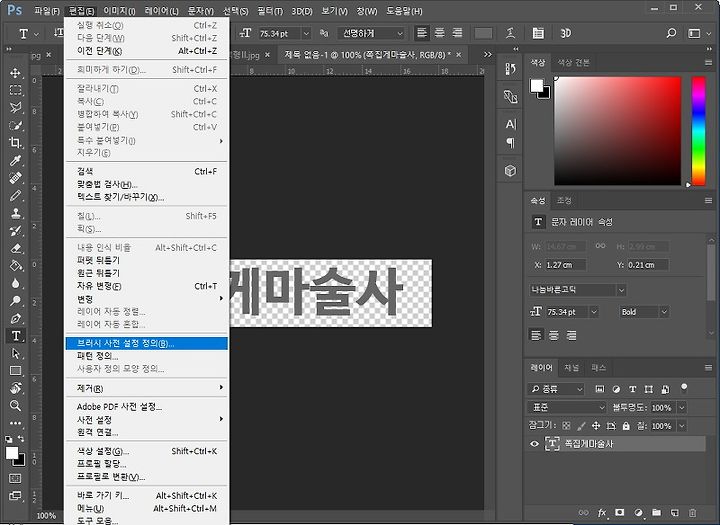Select the Brush tool
Image resolution: width=720 pixels, height=525 pixels.
15,195
